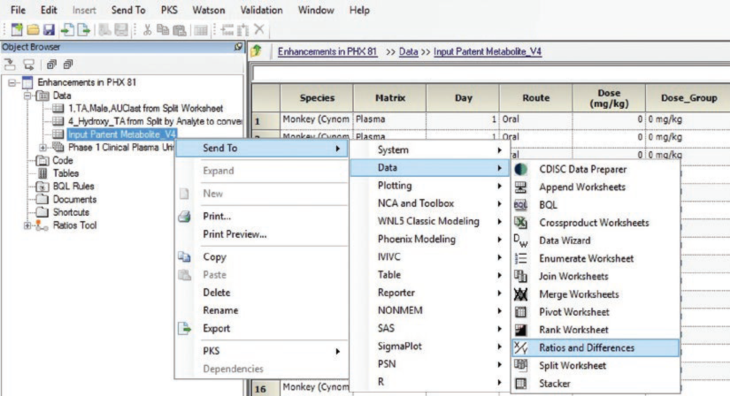Click the green up-arrow navigation icon
The image size is (730, 396).
point(256,51)
